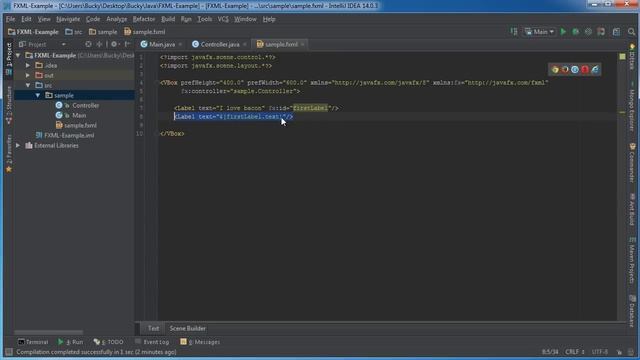Click the yellow warning stripe on editor scrollbar
This screenshot has height=360, width=640.
coord(622,112)
